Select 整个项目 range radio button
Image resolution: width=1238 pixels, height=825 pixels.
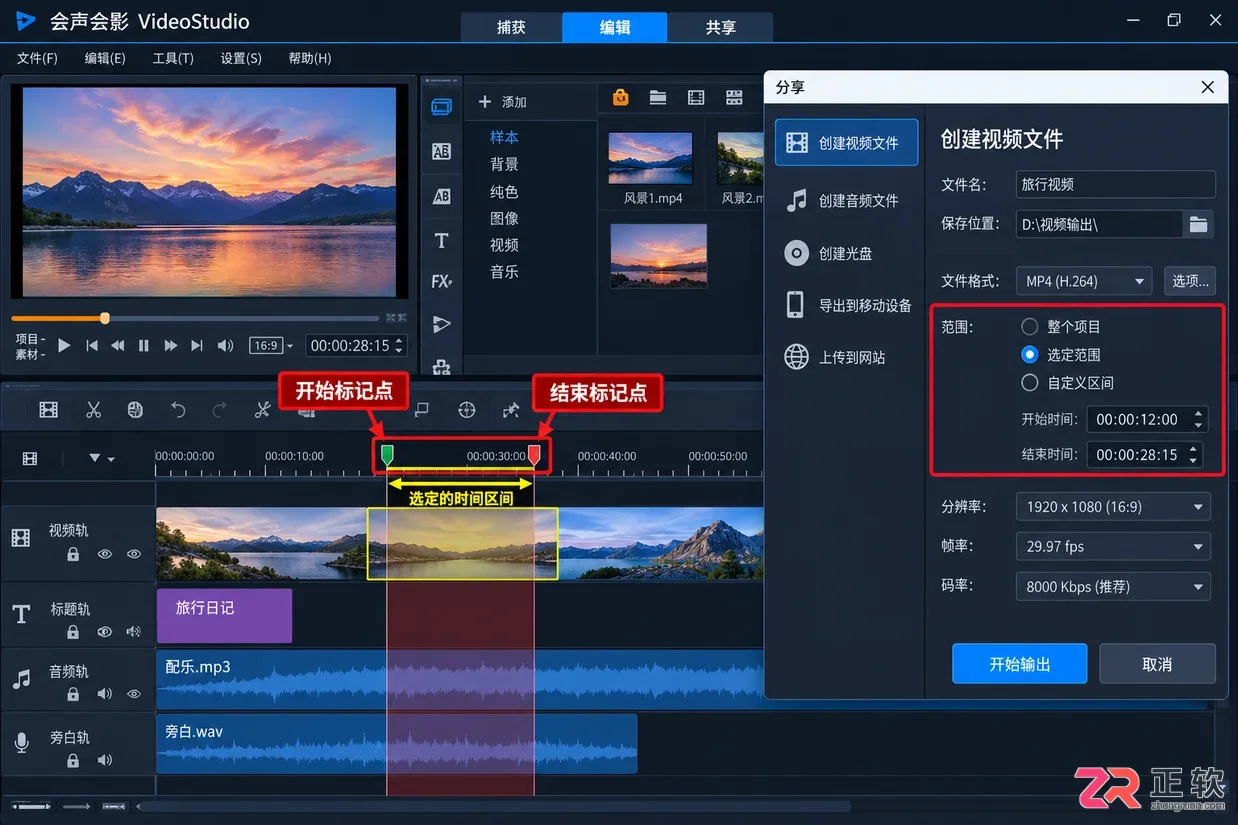pos(1030,326)
